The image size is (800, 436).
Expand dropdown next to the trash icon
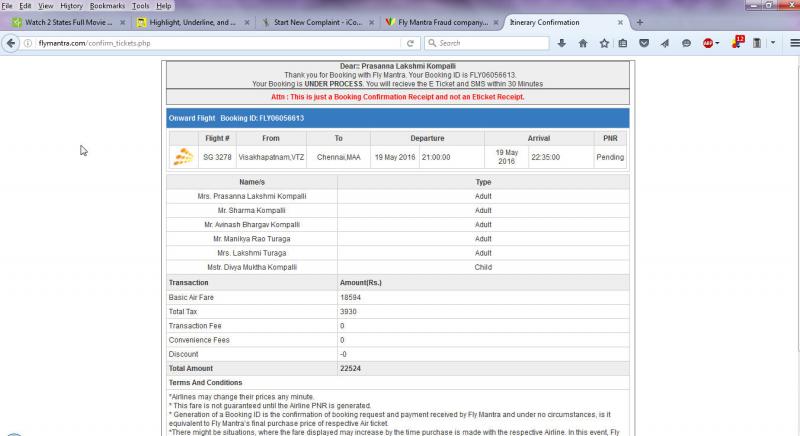[x=773, y=43]
